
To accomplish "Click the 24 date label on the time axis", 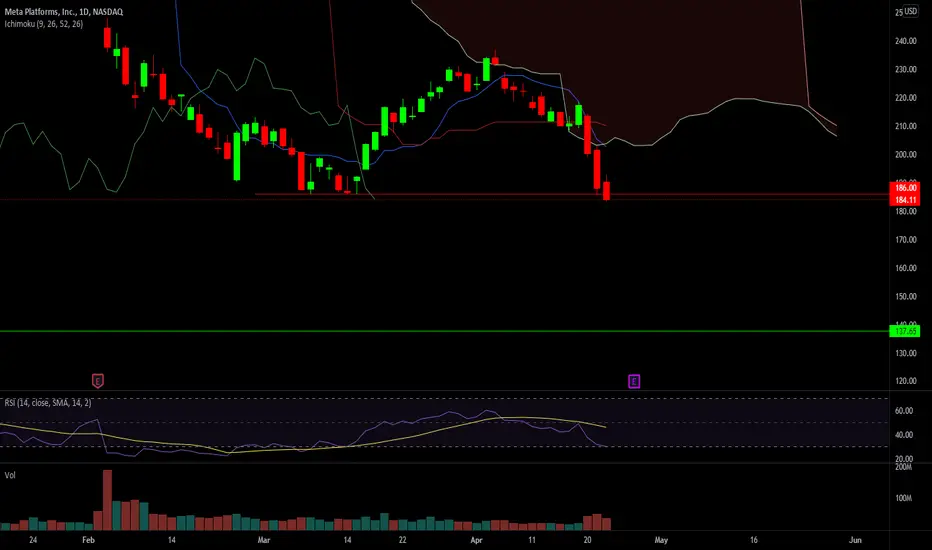I will (33, 540).
